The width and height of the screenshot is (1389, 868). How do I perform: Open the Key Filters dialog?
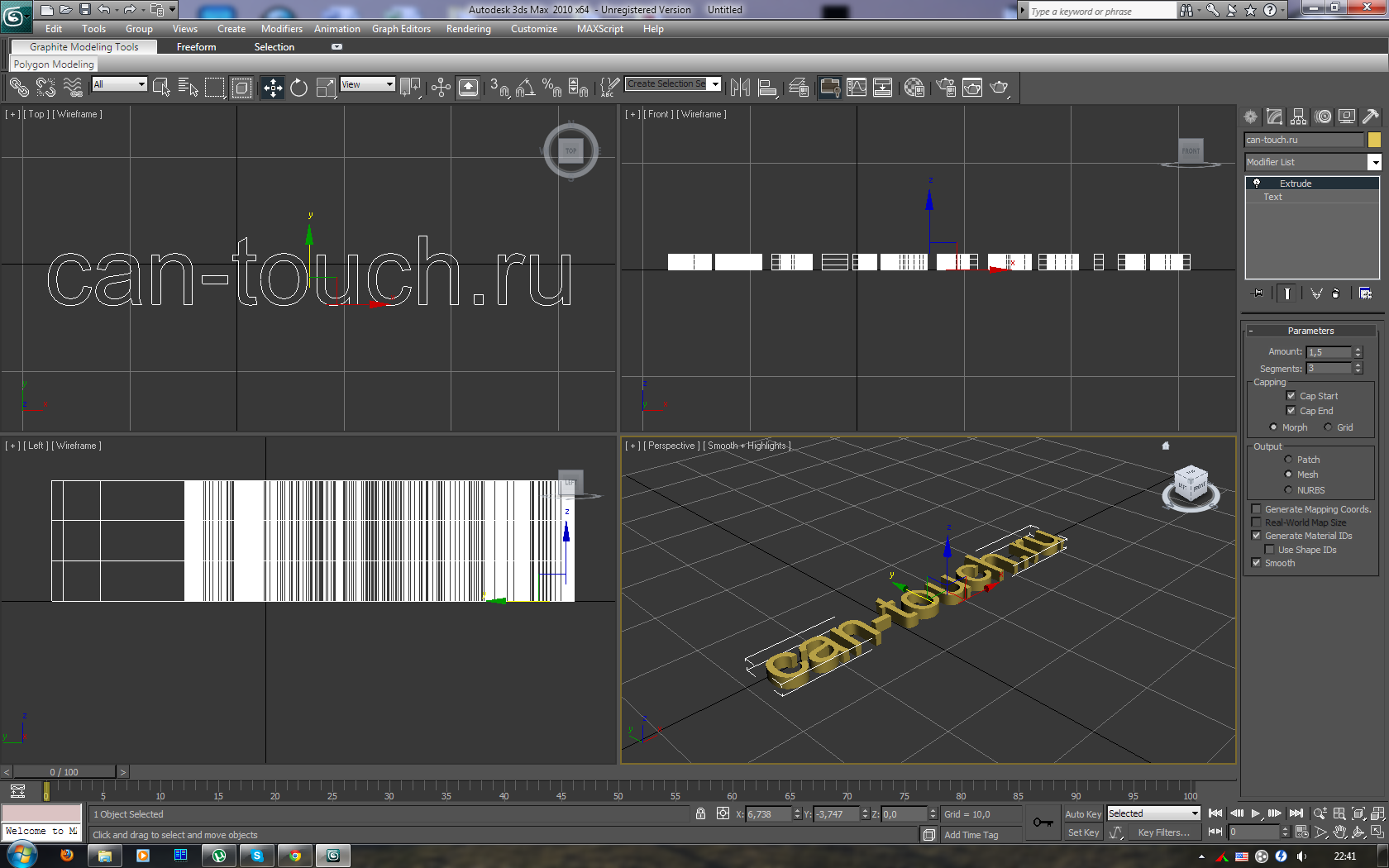click(1163, 832)
